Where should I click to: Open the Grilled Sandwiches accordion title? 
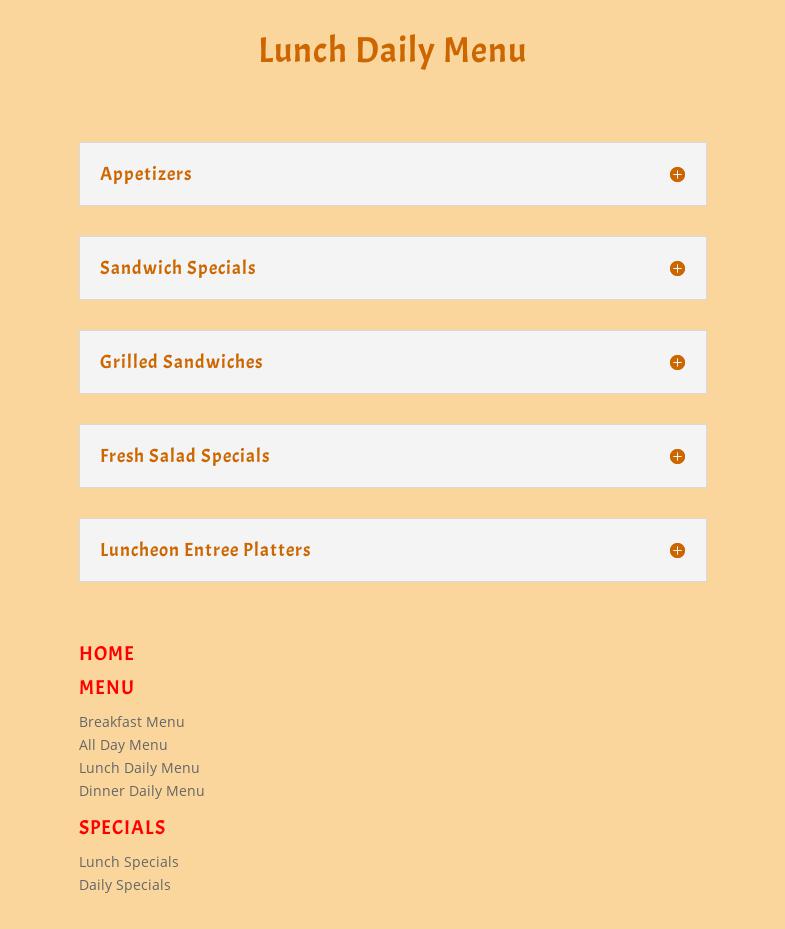click(181, 362)
